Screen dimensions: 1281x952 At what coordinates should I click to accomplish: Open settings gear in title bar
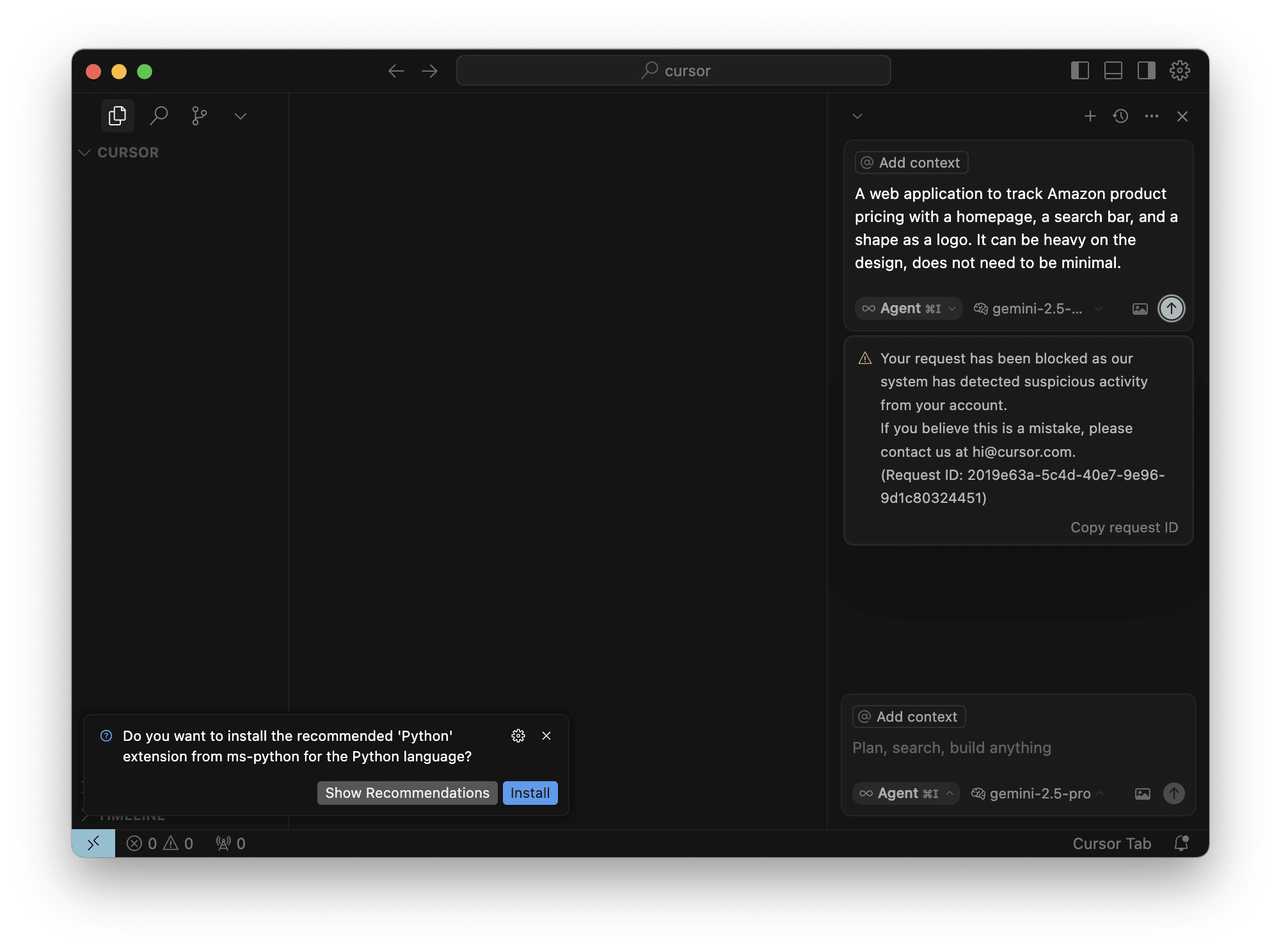click(x=1180, y=70)
